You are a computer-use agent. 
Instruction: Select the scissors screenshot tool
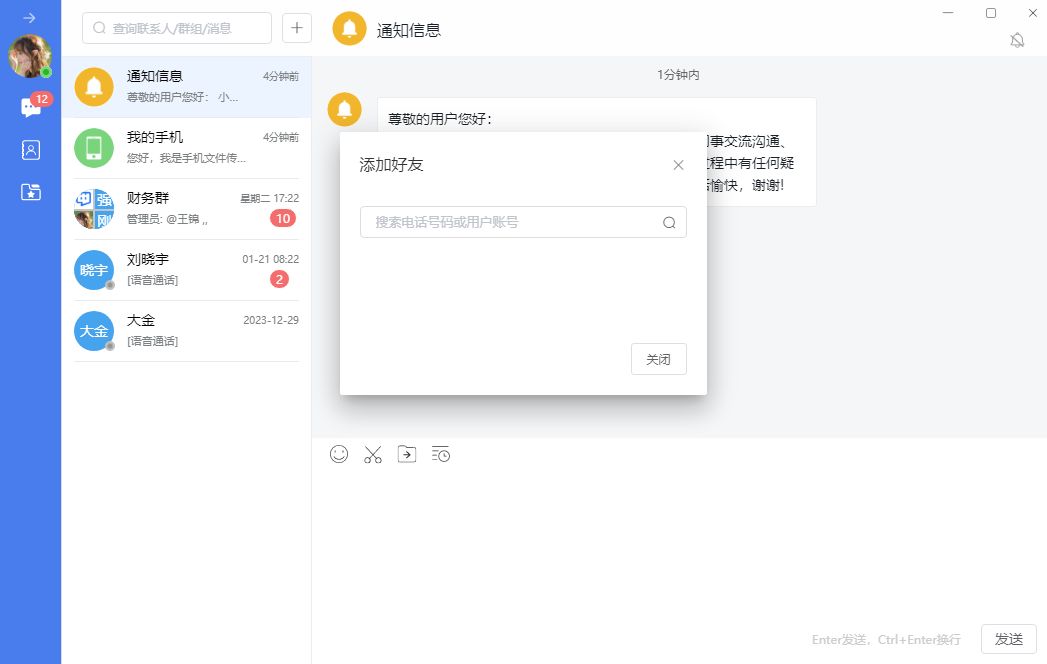373,454
